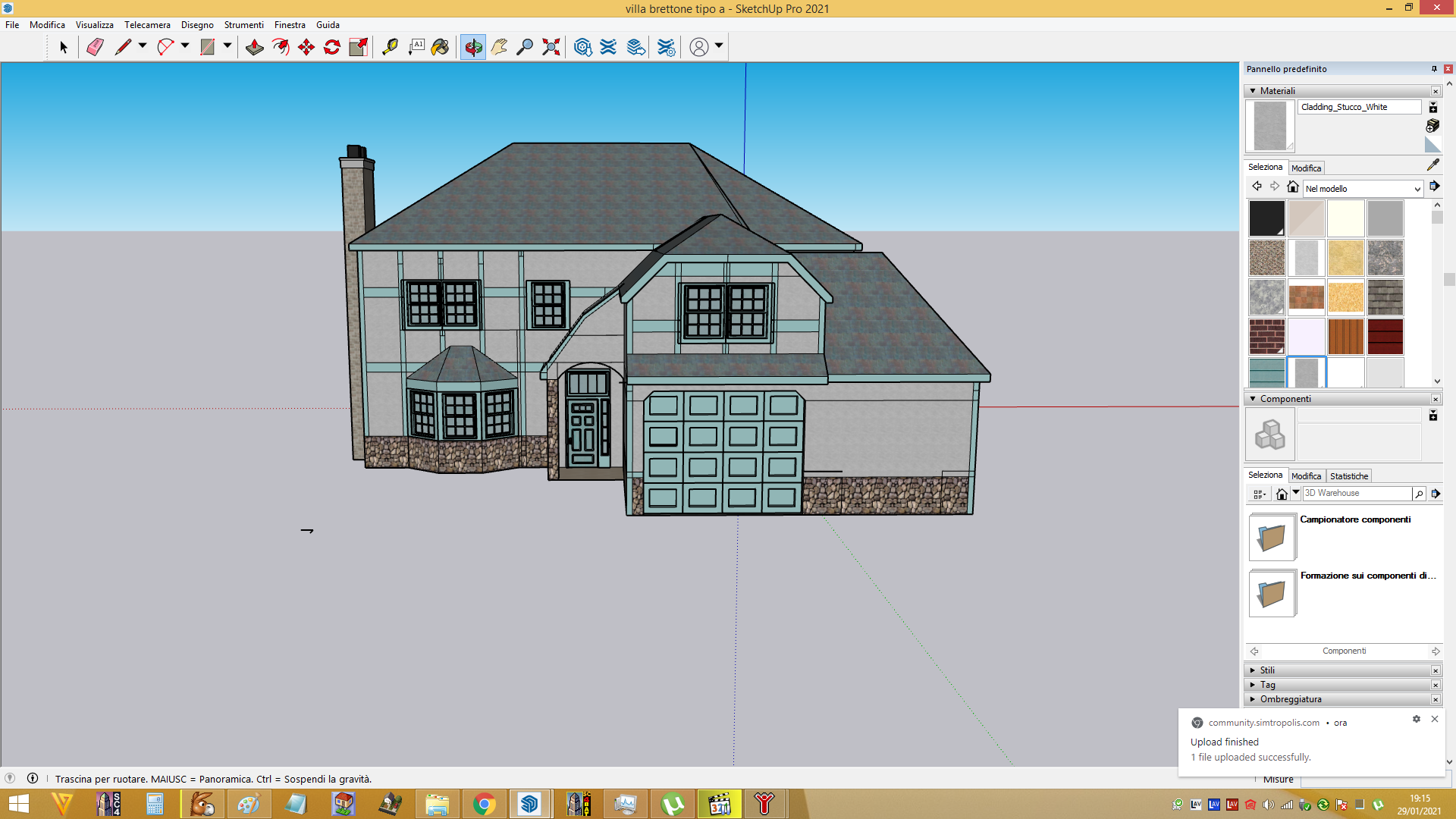
Task: Select the Tape Measure tool
Action: click(390, 47)
